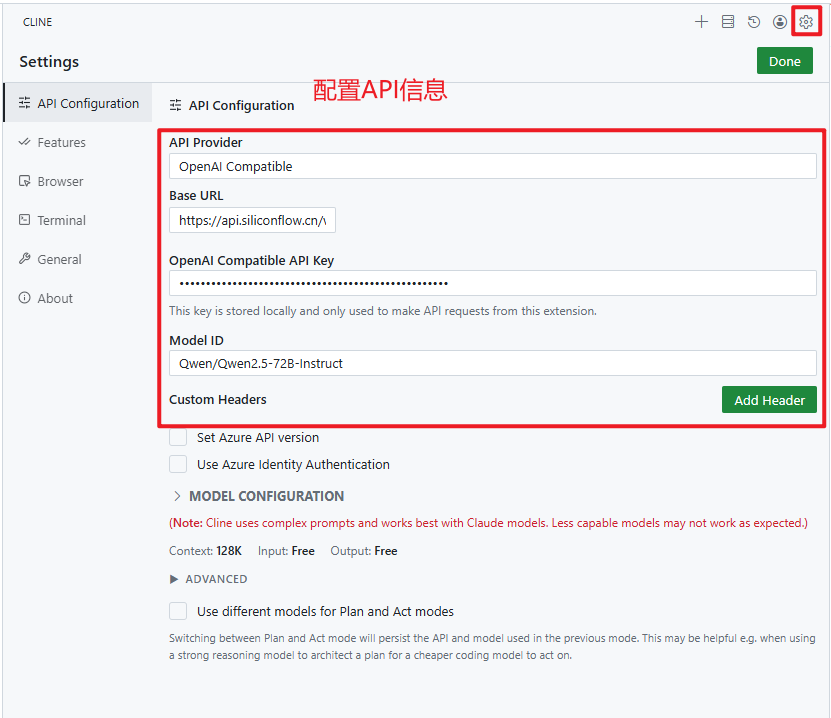
Task: Click the Browser cursor icon in sidebar
Action: pyautogui.click(x=24, y=181)
